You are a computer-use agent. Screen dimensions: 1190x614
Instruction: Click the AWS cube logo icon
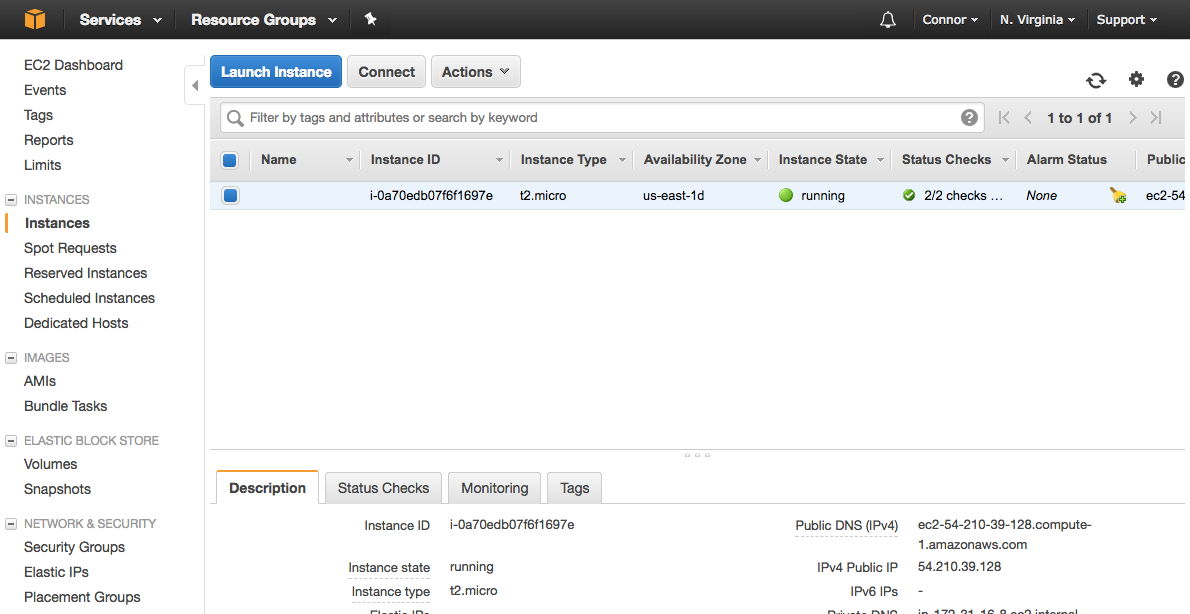click(x=35, y=19)
